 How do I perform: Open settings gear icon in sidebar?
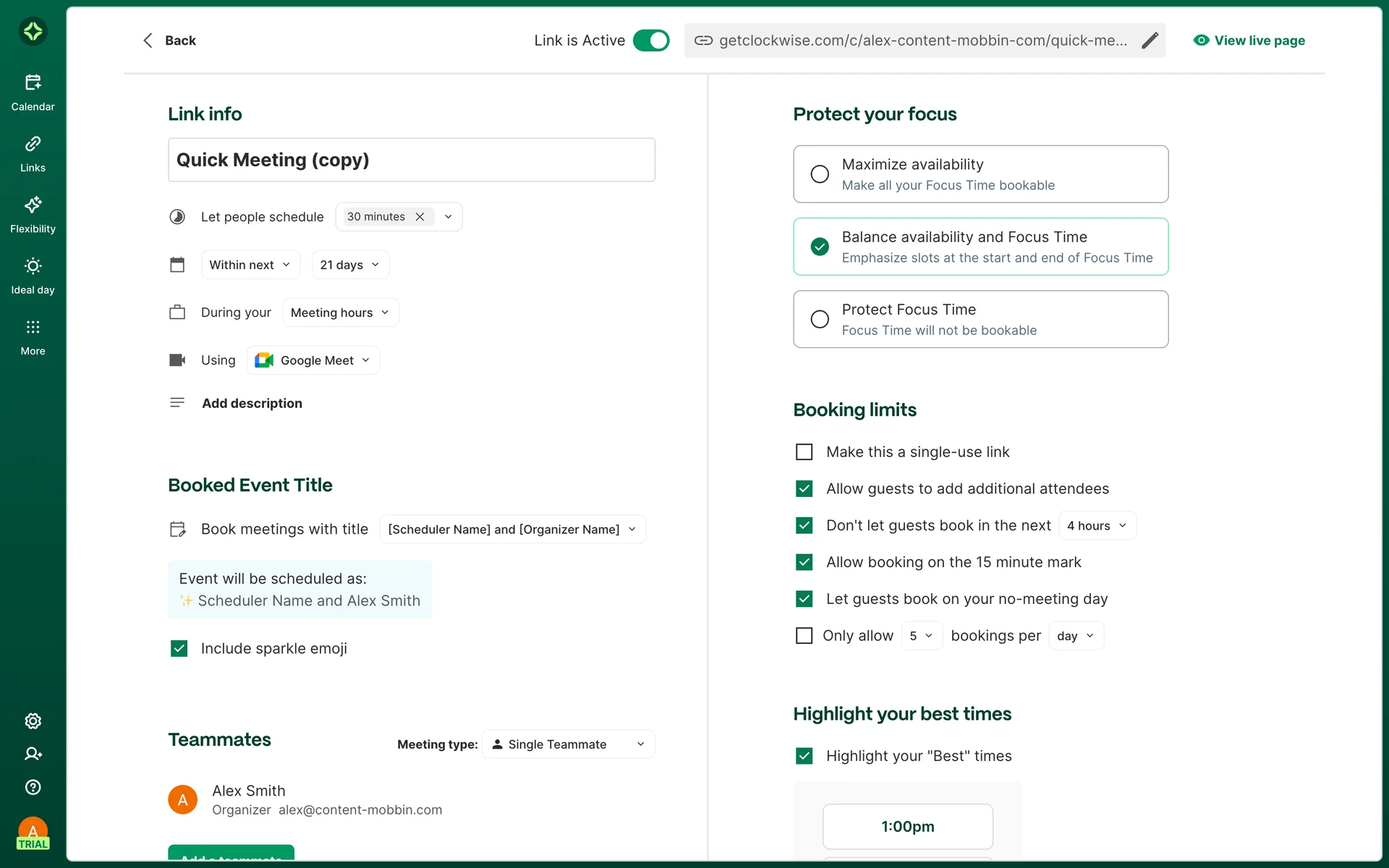[x=33, y=721]
